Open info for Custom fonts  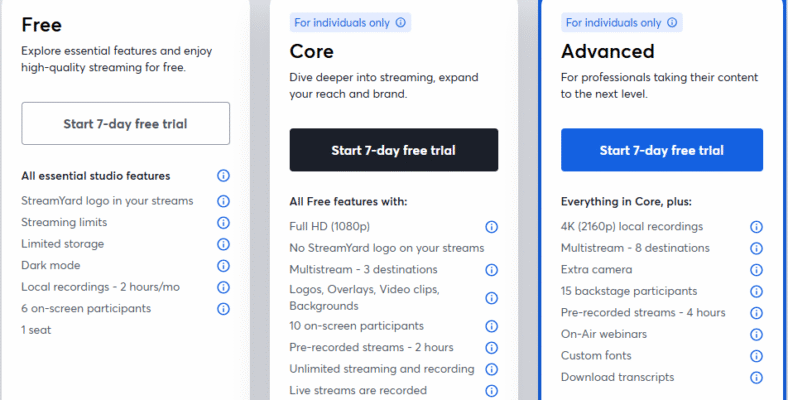pyautogui.click(x=756, y=356)
